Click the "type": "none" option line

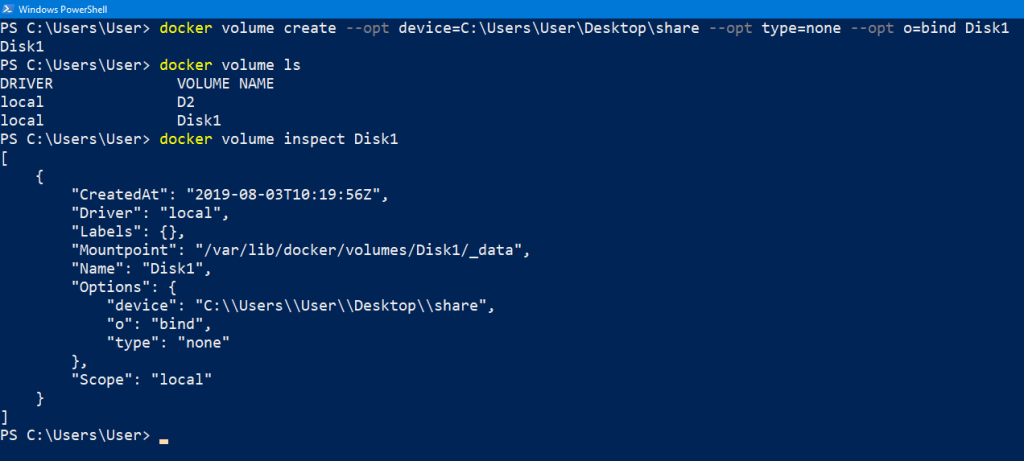[x=168, y=342]
